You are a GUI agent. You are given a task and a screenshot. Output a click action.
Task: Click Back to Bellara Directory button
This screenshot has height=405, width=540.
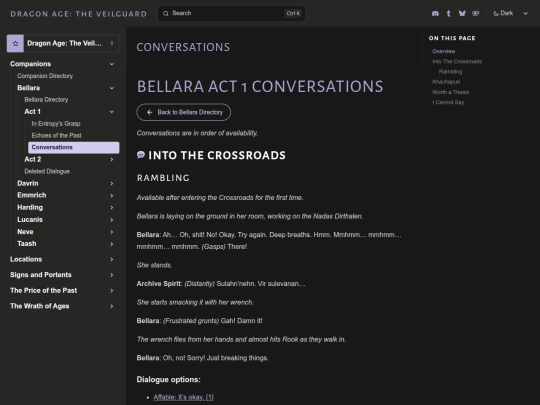tap(184, 112)
